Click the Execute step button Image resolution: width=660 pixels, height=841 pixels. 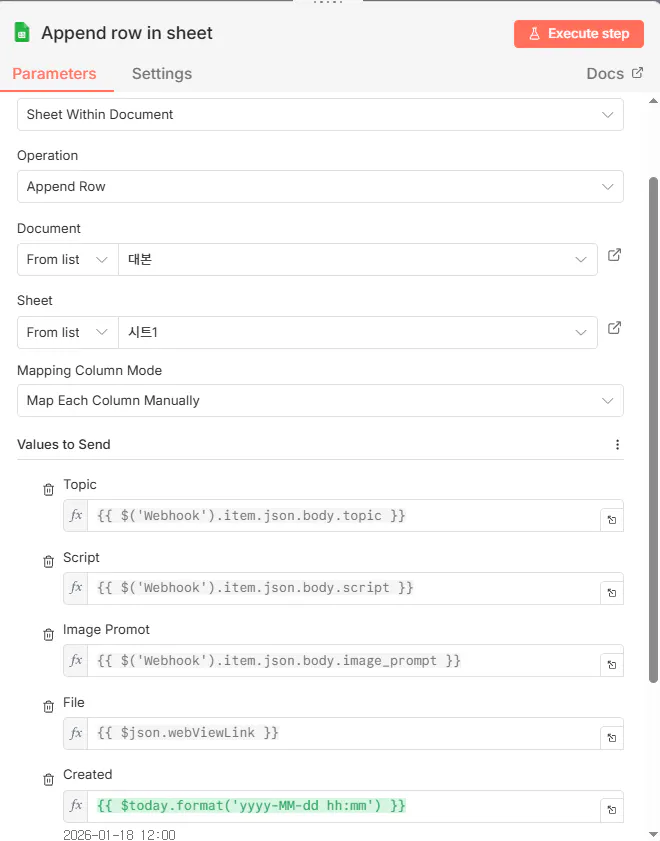(579, 34)
